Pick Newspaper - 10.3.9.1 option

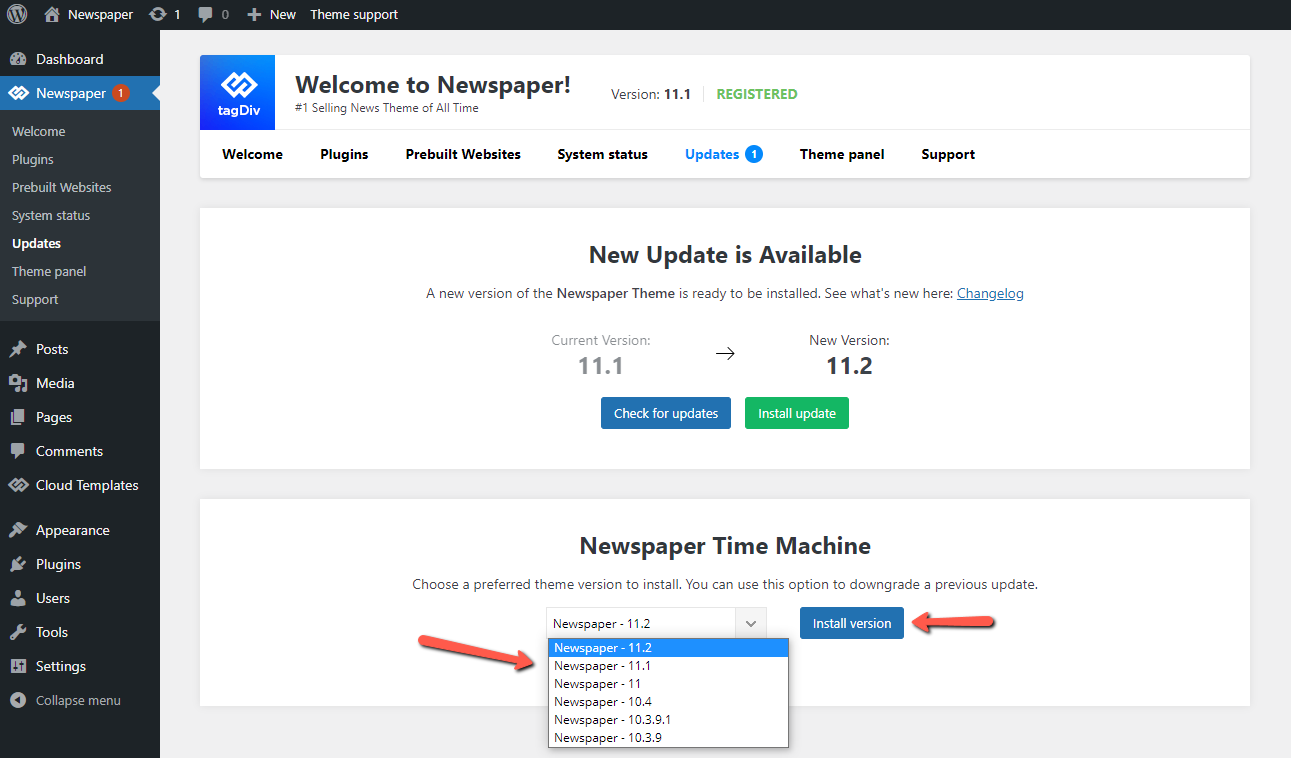click(x=668, y=720)
